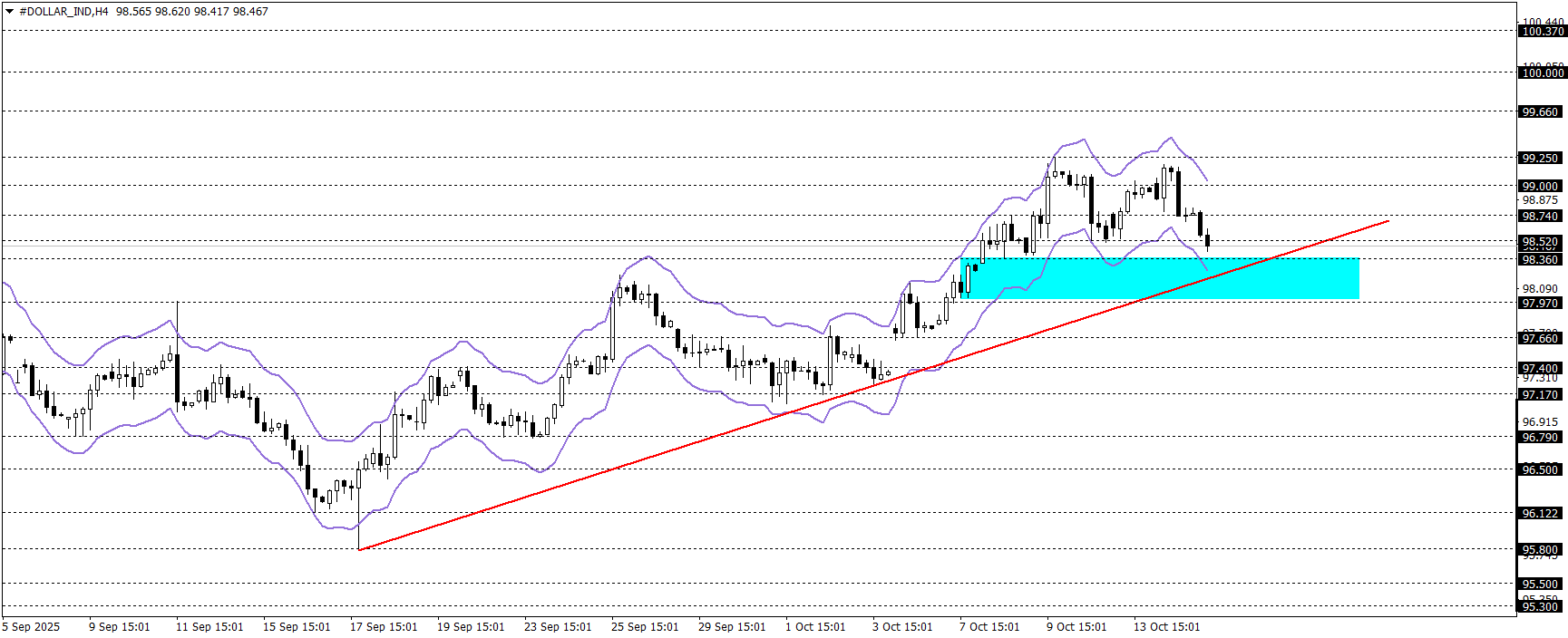
Task: Click the 99.660 horizontal dashed level line
Action: click(726, 111)
